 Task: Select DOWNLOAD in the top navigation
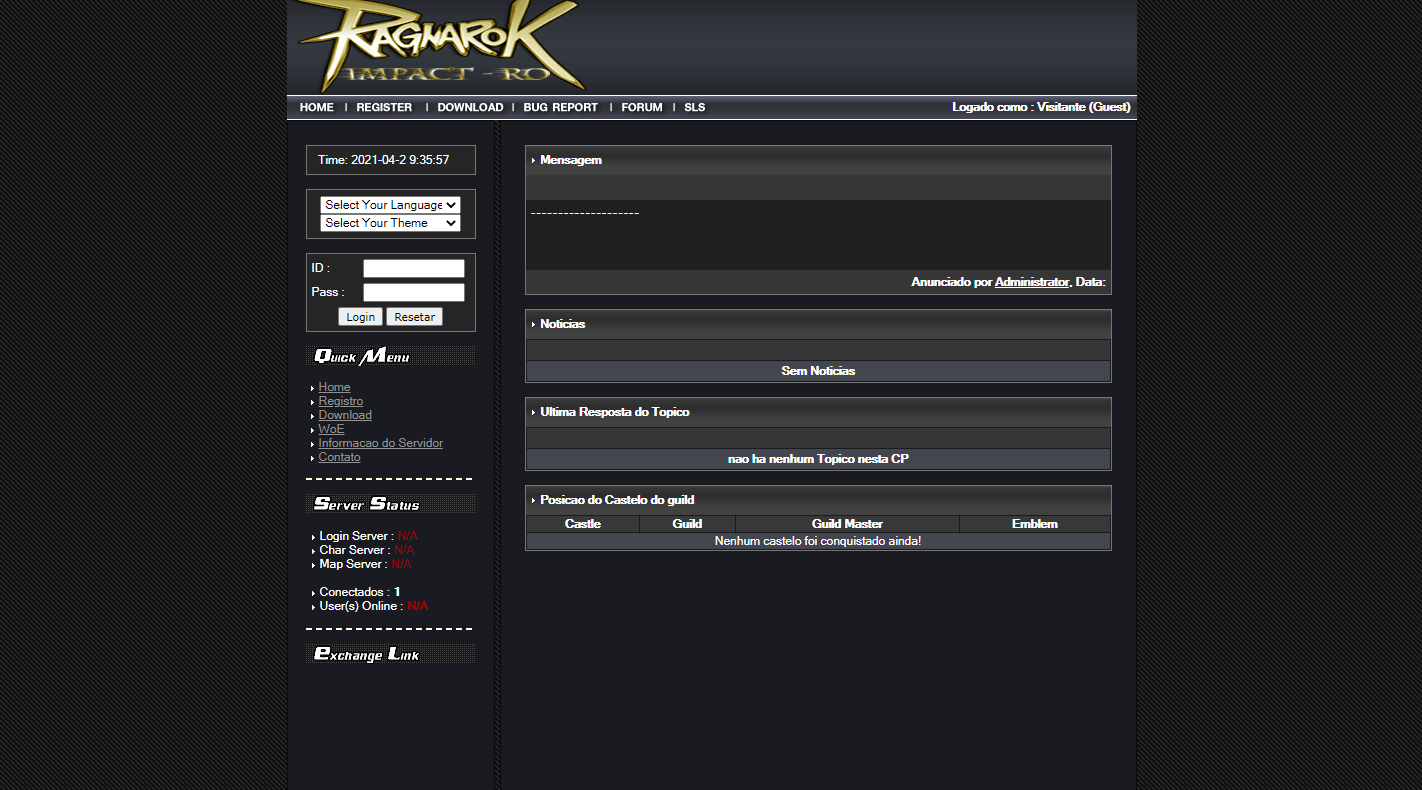click(x=470, y=107)
